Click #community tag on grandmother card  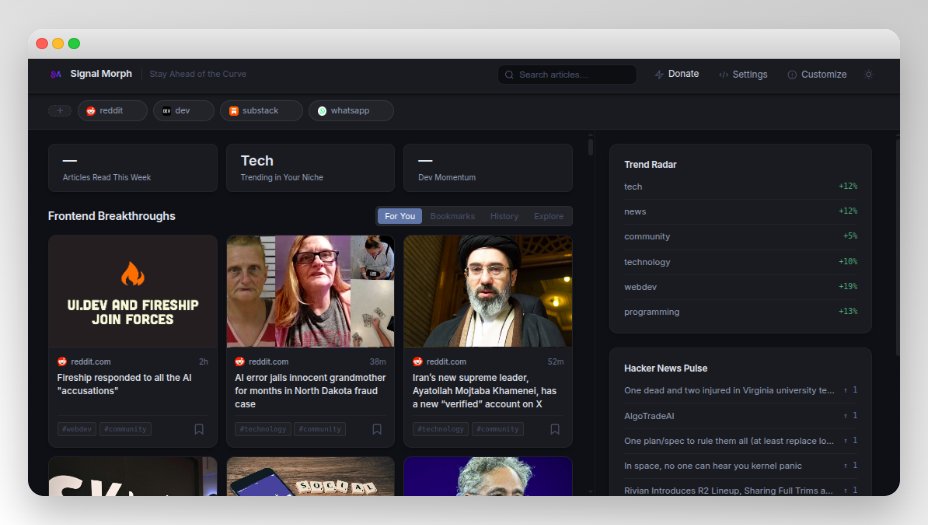pos(320,429)
